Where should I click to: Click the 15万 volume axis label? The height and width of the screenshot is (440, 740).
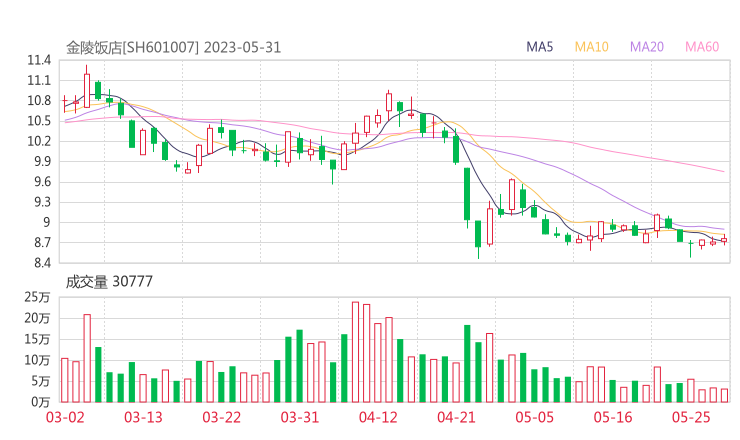tap(37, 339)
